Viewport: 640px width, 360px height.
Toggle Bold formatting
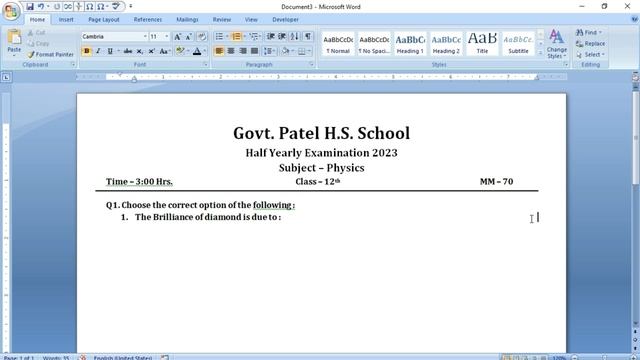coord(87,51)
